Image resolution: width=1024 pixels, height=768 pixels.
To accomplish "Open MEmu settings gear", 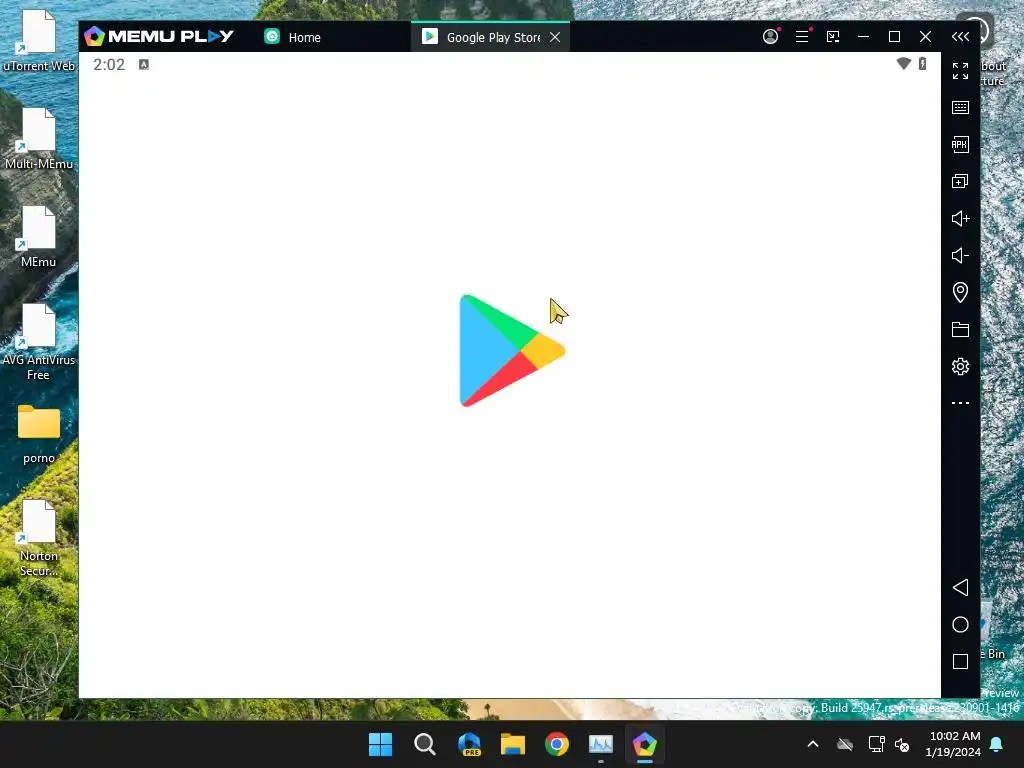I will click(x=960, y=366).
